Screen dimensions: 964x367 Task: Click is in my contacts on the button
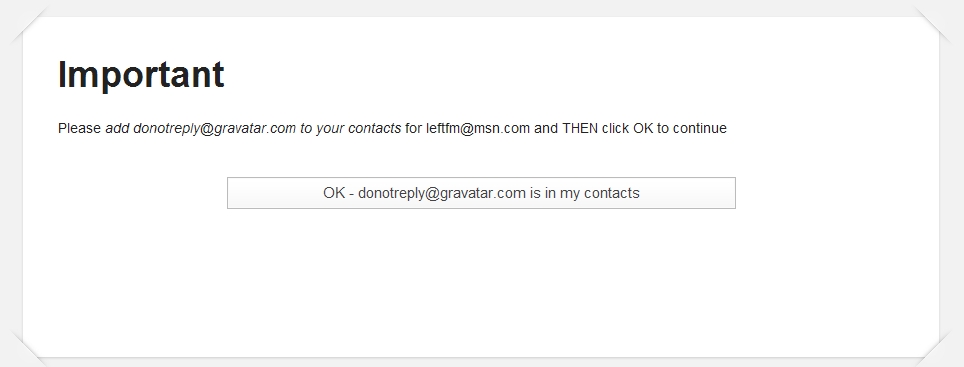(x=585, y=193)
